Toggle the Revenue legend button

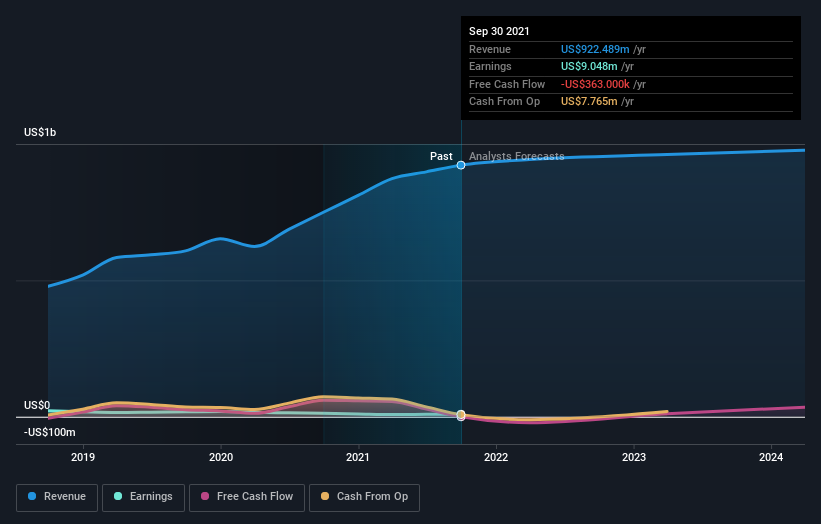57,497
